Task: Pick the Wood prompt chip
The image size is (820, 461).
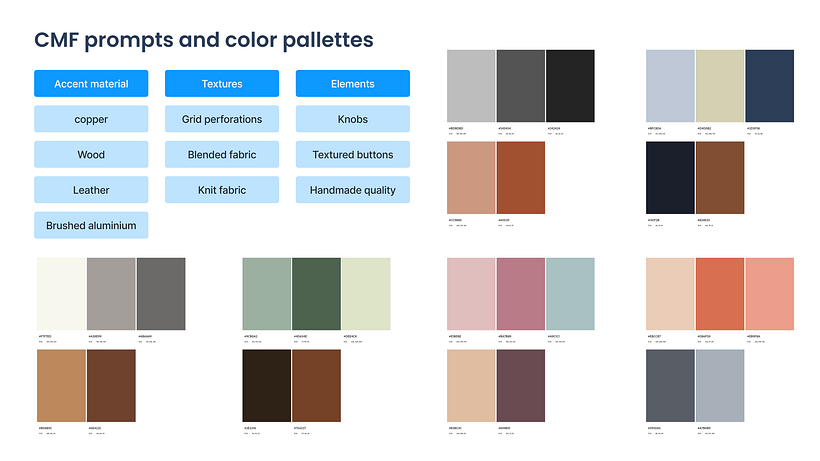Action: pyautogui.click(x=91, y=155)
